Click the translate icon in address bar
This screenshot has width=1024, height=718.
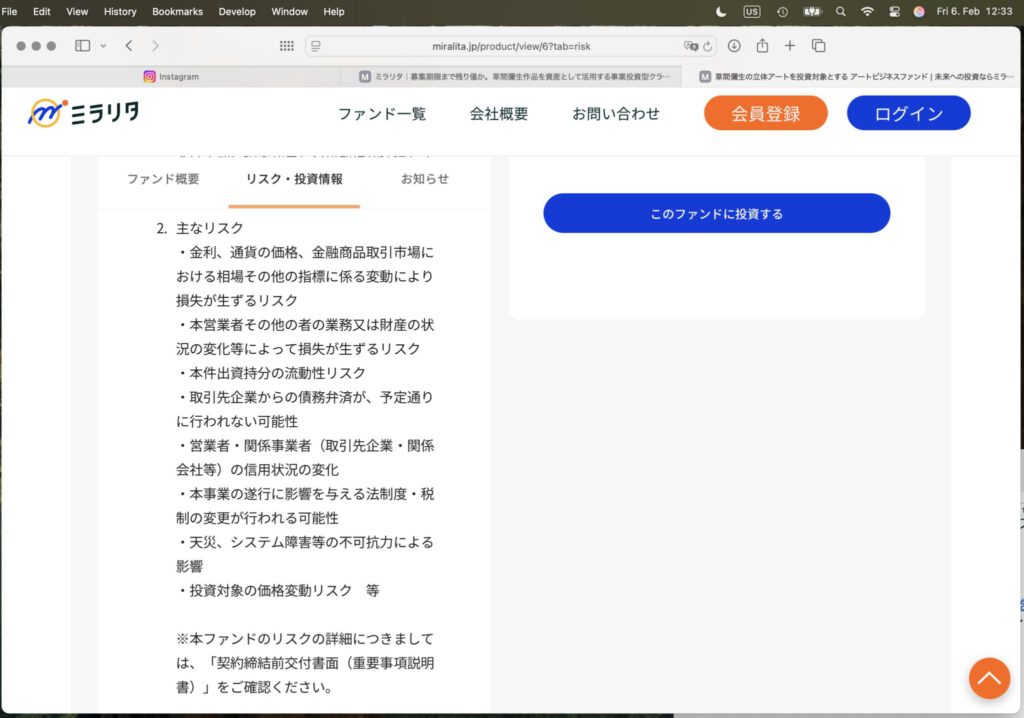(x=690, y=46)
